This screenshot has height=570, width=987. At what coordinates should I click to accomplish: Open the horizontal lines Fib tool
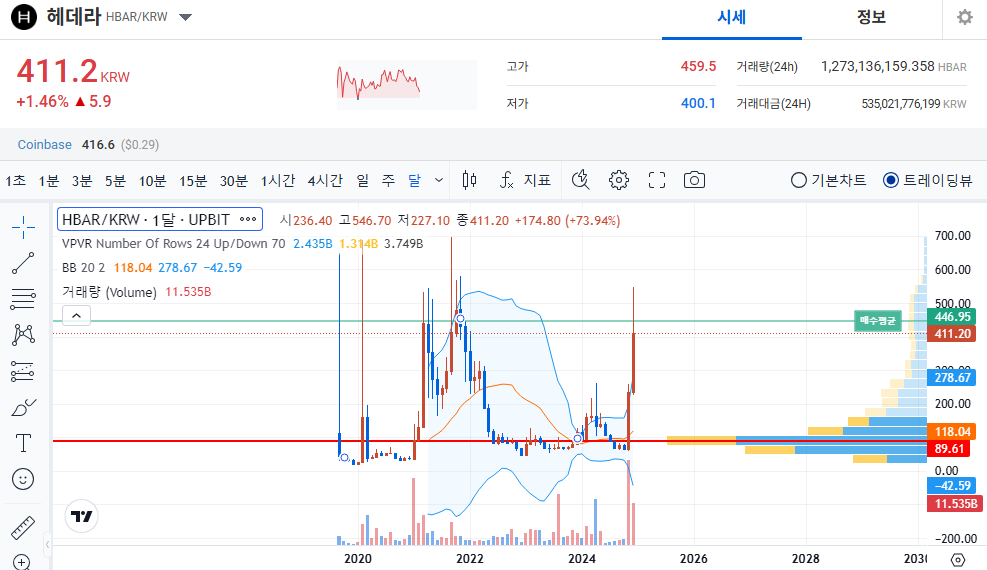click(23, 299)
